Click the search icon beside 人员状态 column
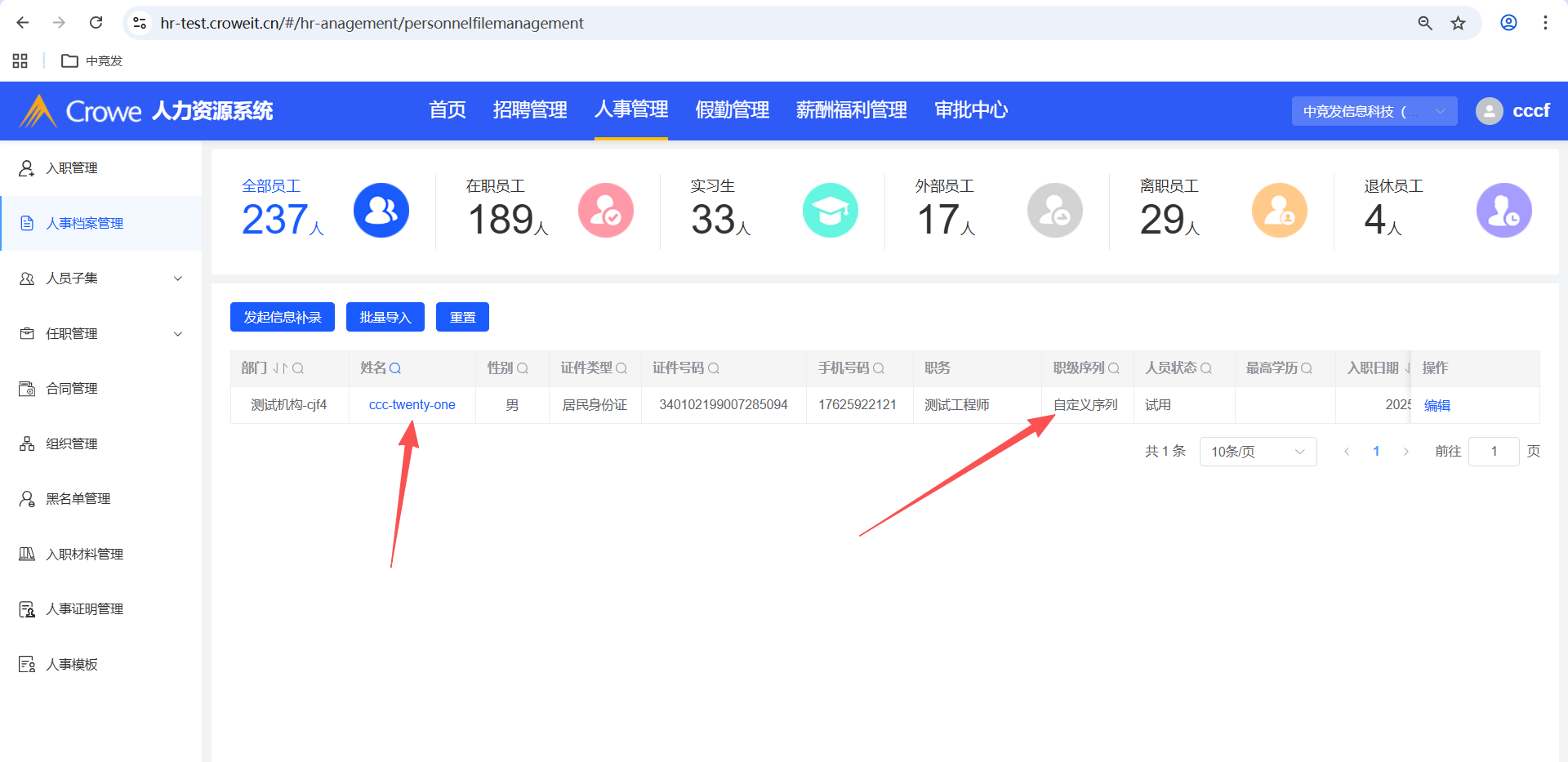Image resolution: width=1568 pixels, height=762 pixels. [x=1206, y=368]
